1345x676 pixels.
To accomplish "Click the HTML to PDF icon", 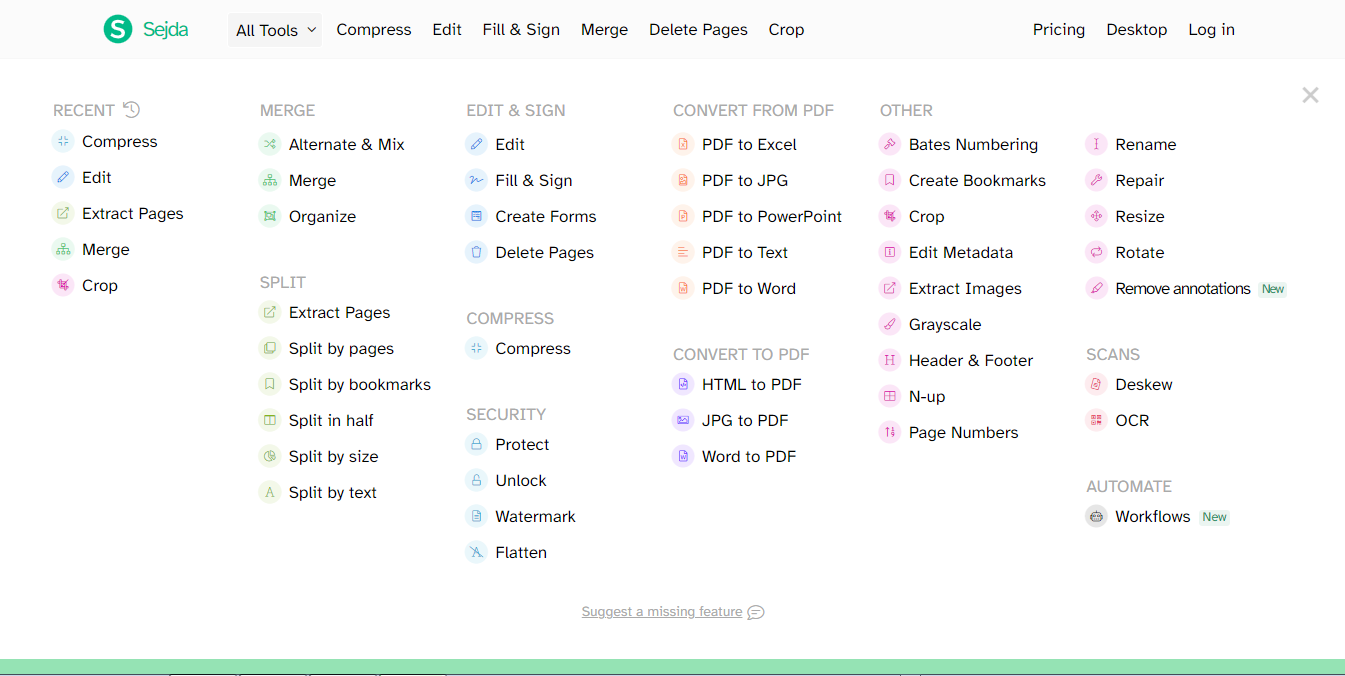I will pyautogui.click(x=683, y=384).
